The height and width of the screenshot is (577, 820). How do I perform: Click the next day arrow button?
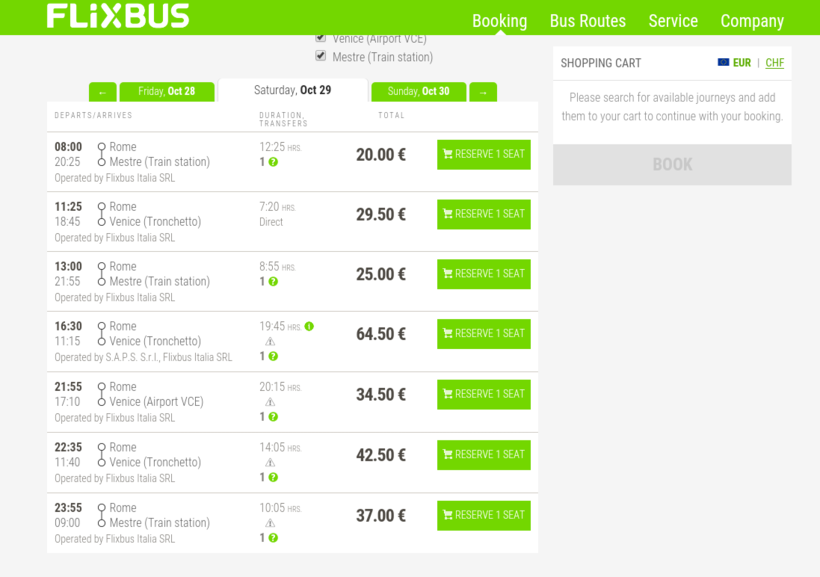pos(483,92)
